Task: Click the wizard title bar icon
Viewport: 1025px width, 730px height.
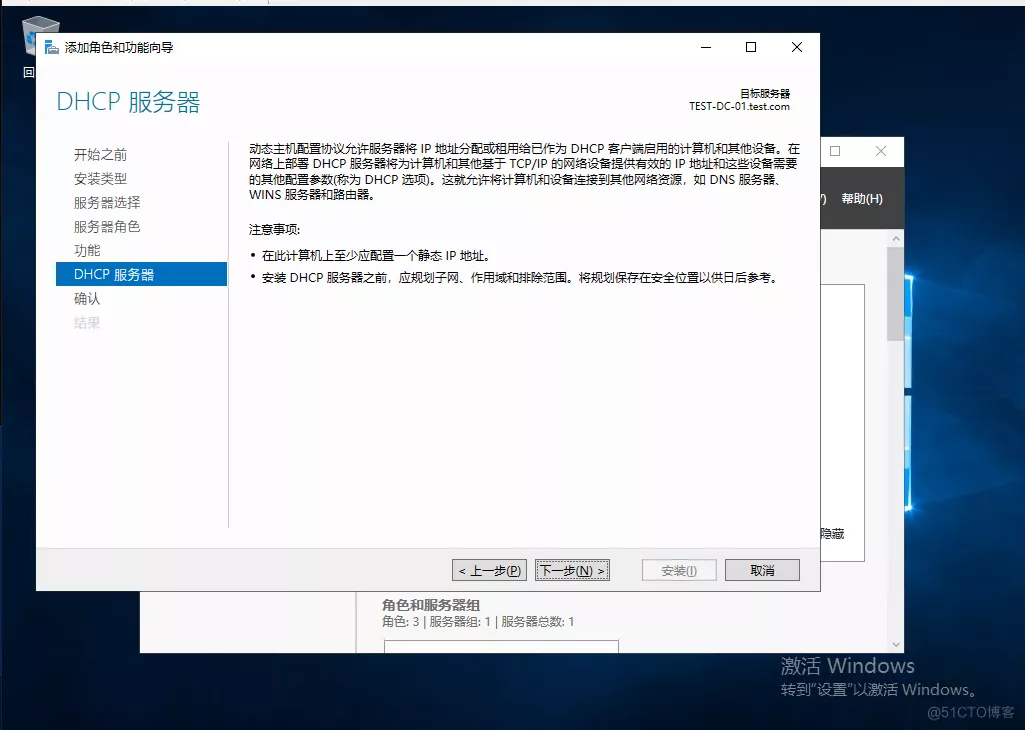Action: 52,47
